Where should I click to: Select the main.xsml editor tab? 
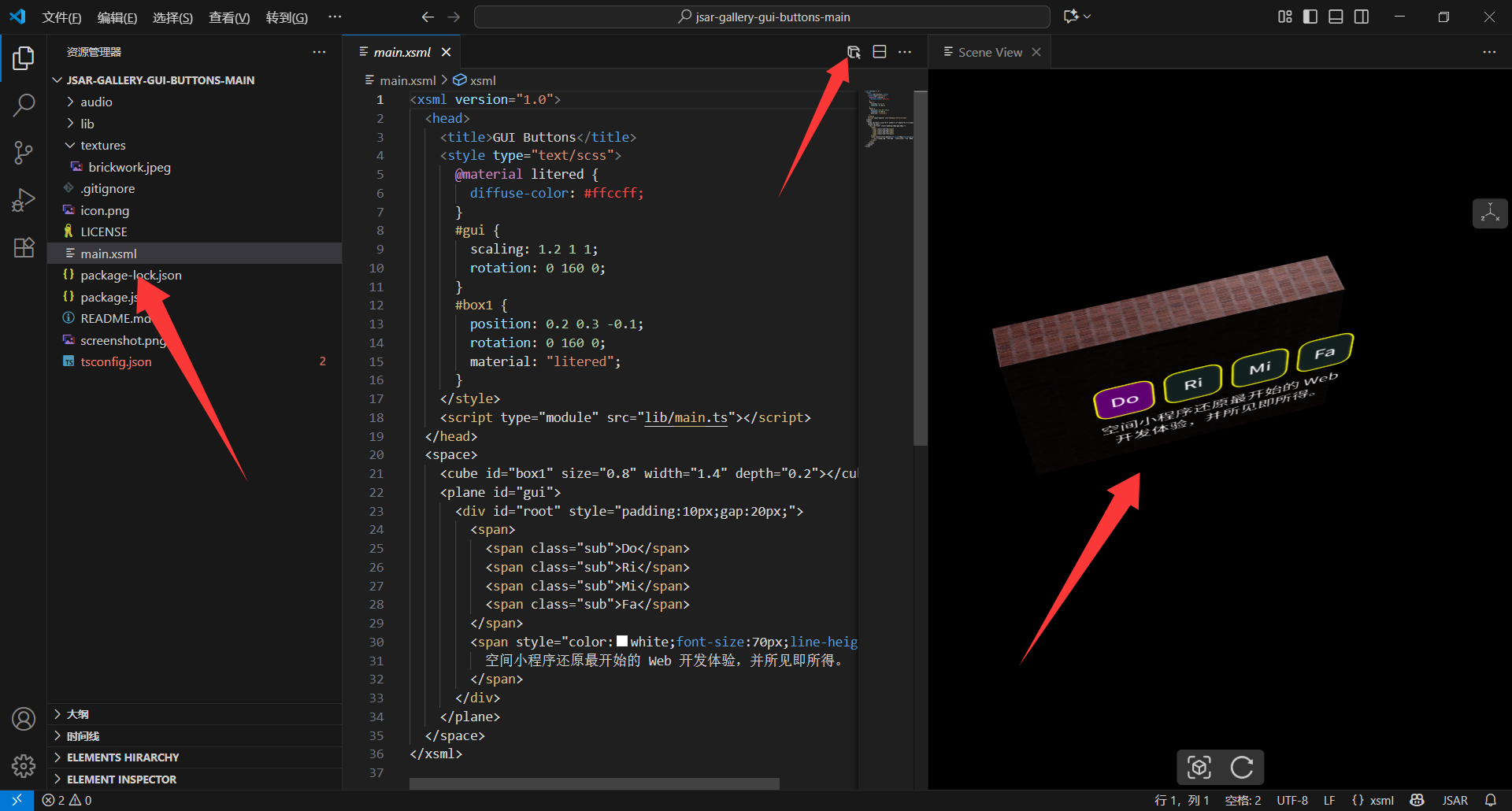pyautogui.click(x=402, y=52)
